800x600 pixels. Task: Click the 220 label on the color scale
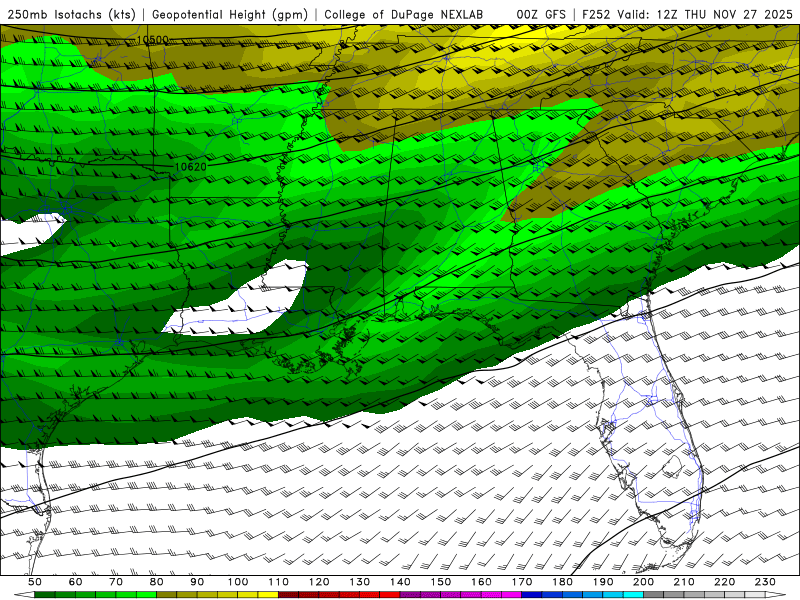pyautogui.click(x=725, y=582)
